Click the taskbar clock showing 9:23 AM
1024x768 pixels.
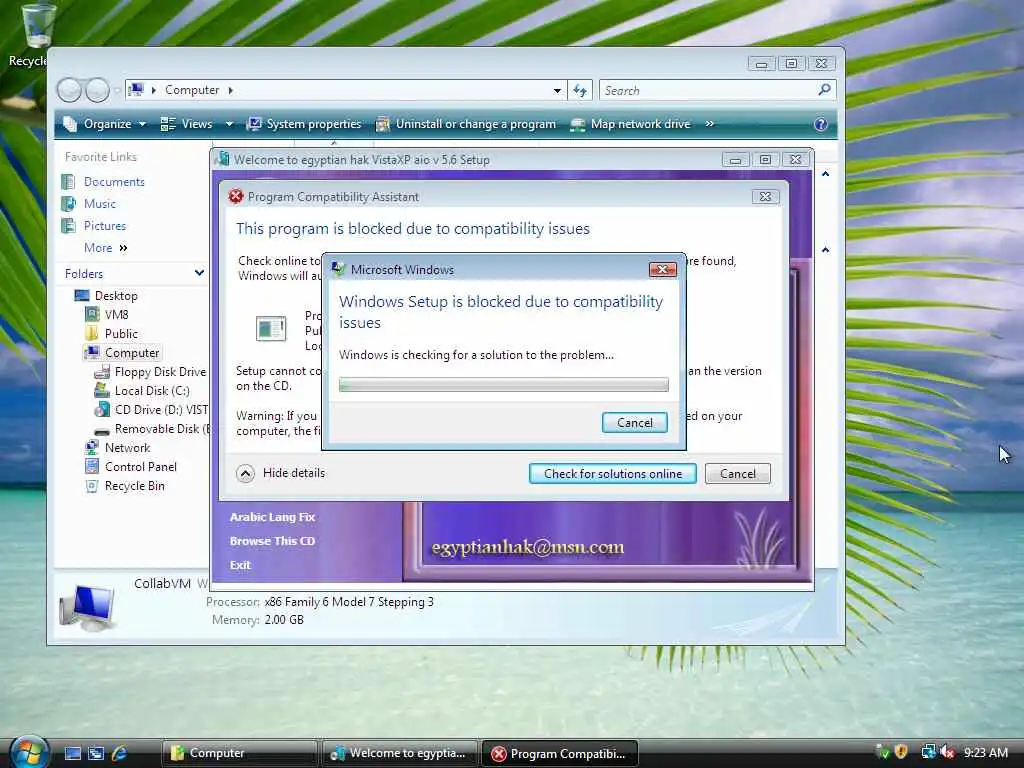pos(985,752)
